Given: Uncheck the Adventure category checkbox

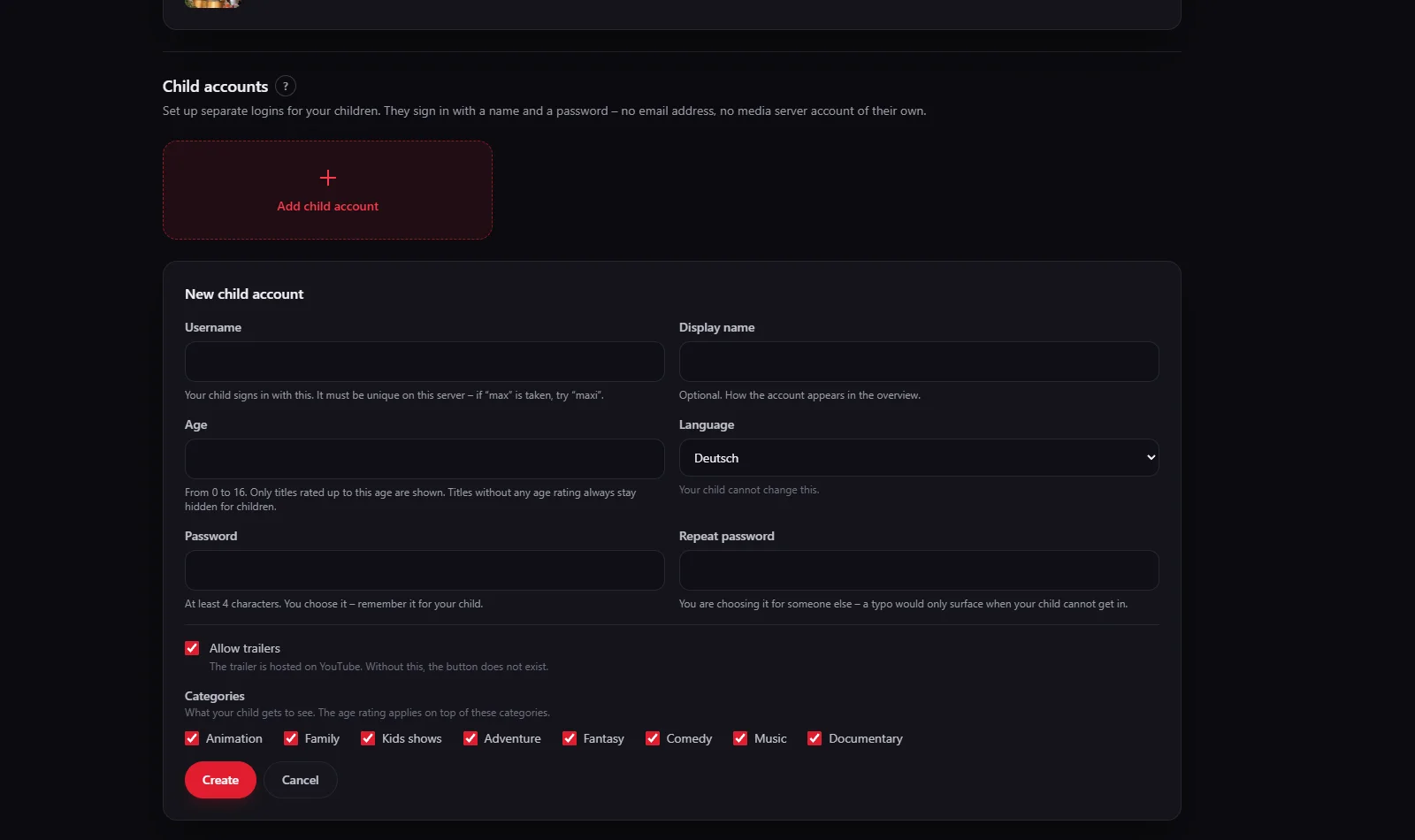Looking at the screenshot, I should coord(470,738).
